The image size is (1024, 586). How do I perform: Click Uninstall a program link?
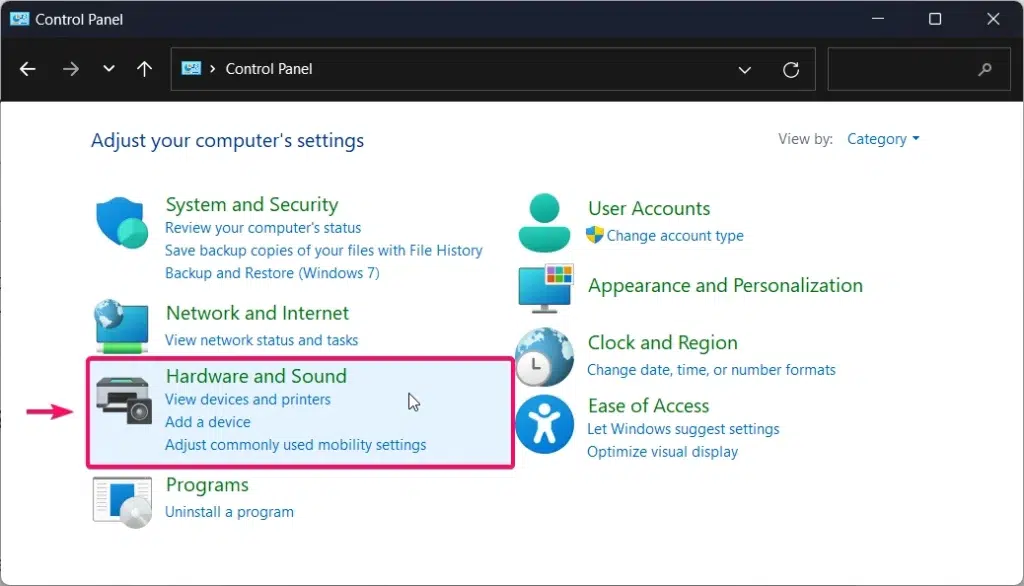(x=229, y=512)
